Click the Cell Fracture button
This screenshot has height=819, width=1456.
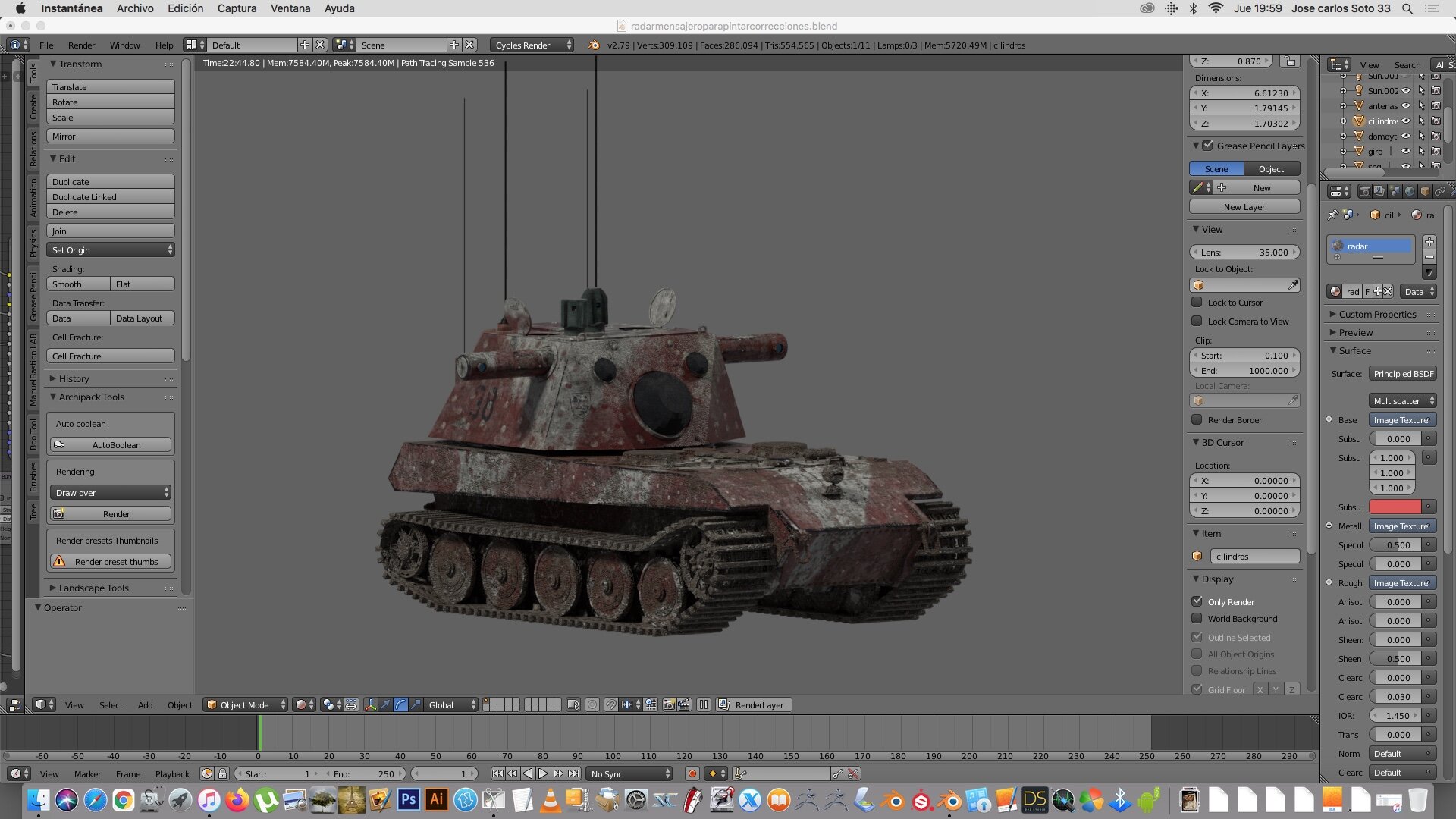point(111,356)
